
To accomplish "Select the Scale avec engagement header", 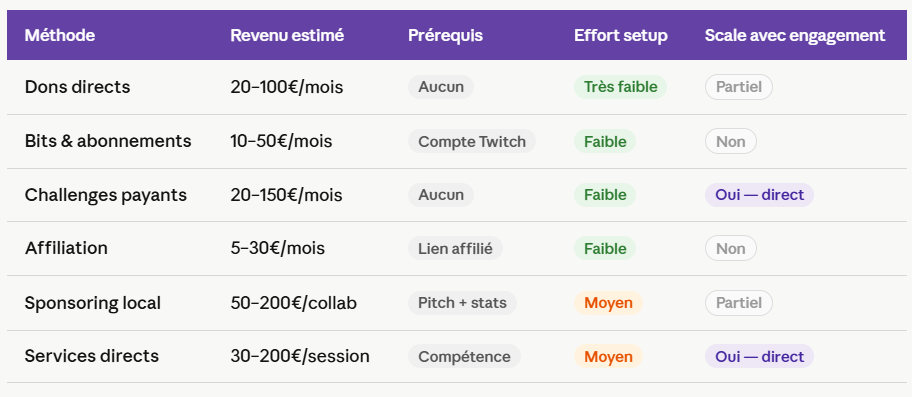I will coord(795,35).
